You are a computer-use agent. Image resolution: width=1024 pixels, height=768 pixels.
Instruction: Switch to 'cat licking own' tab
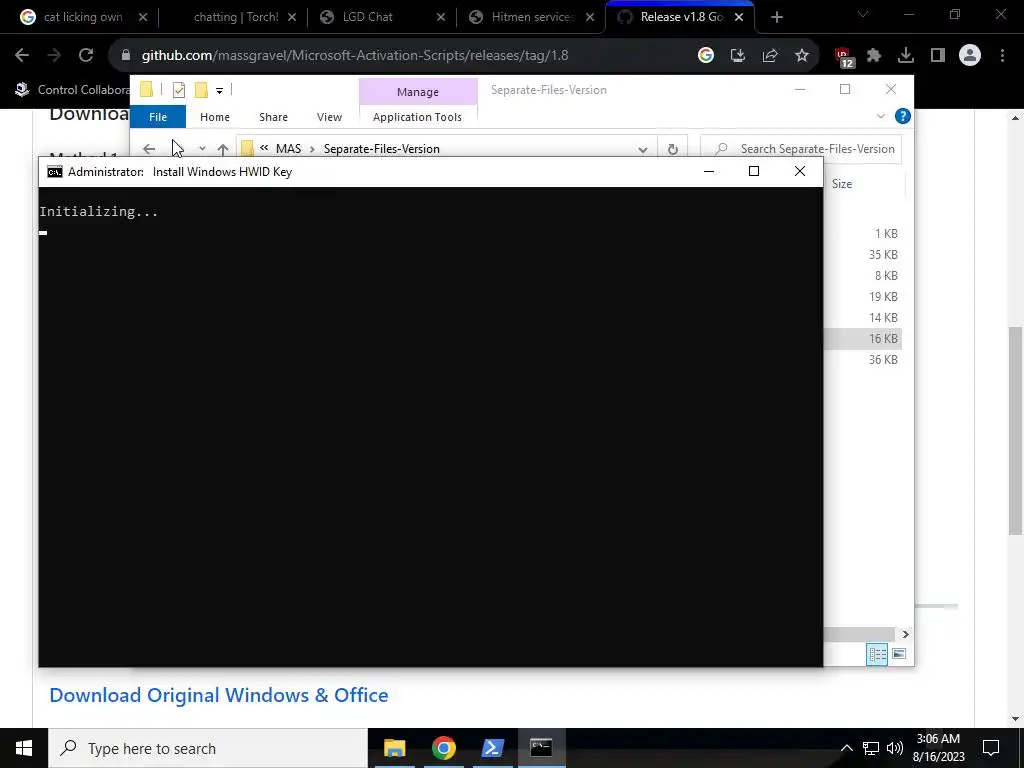point(83,18)
